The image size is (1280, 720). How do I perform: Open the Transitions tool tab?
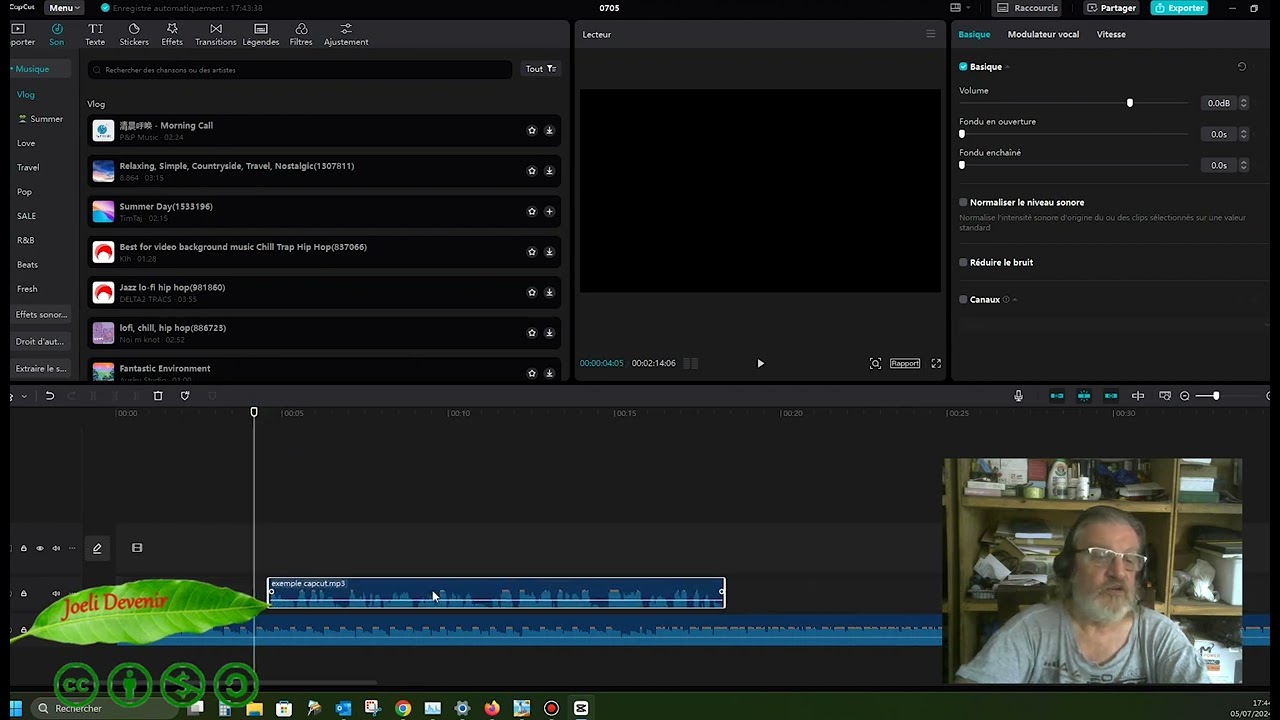216,35
